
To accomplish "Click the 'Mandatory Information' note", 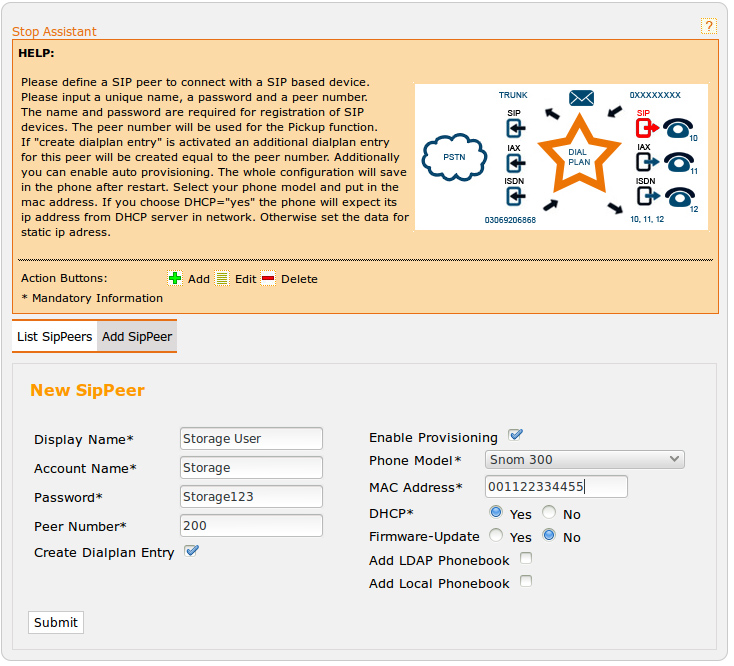I will [97, 298].
